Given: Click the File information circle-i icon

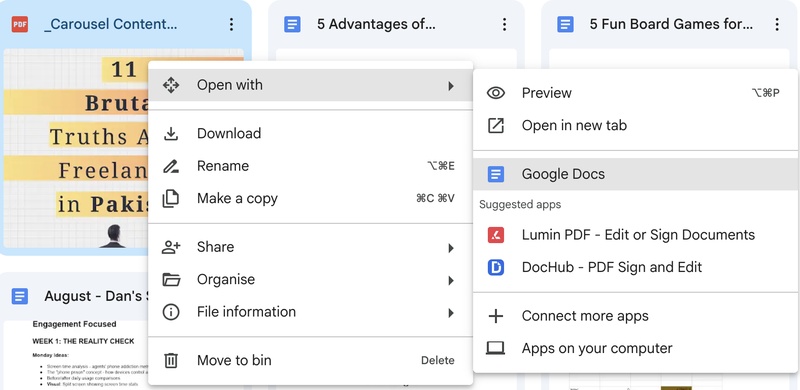Looking at the screenshot, I should pos(171,312).
